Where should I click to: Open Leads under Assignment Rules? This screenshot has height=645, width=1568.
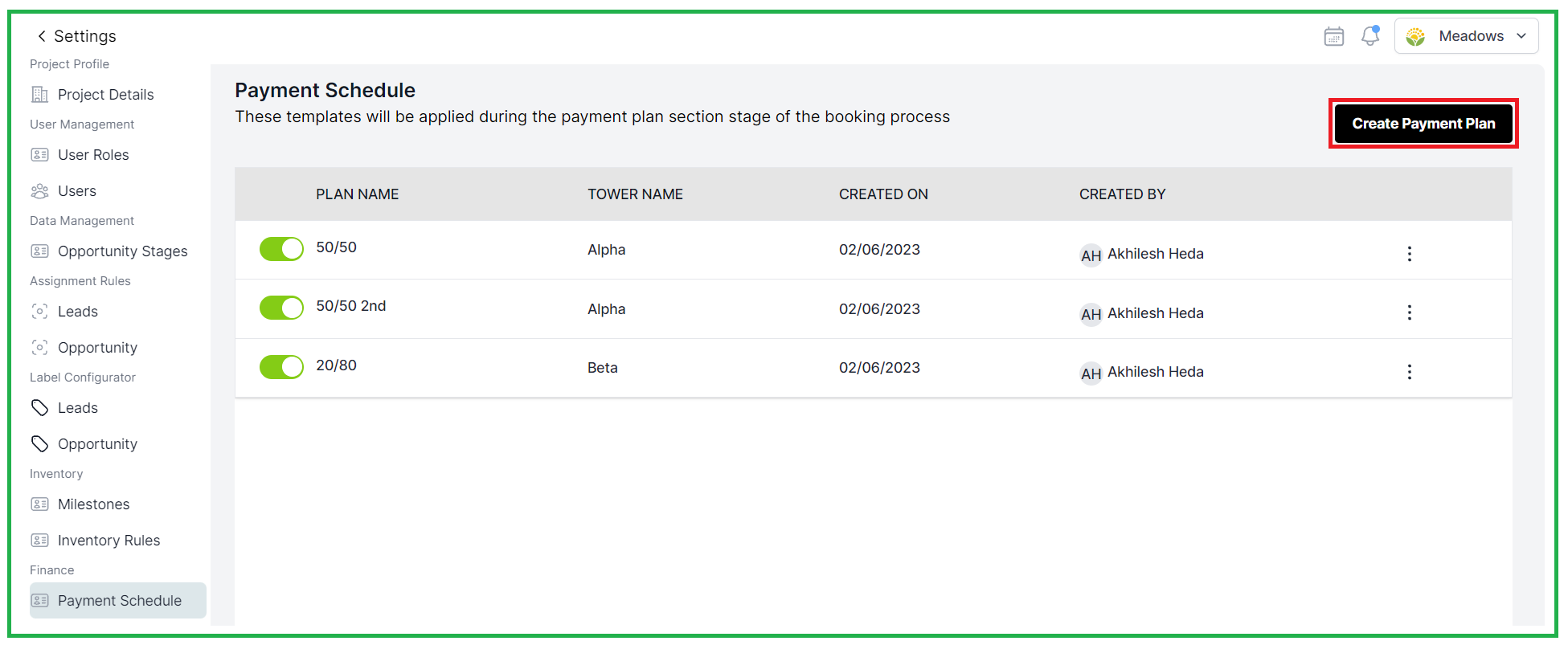[78, 312]
